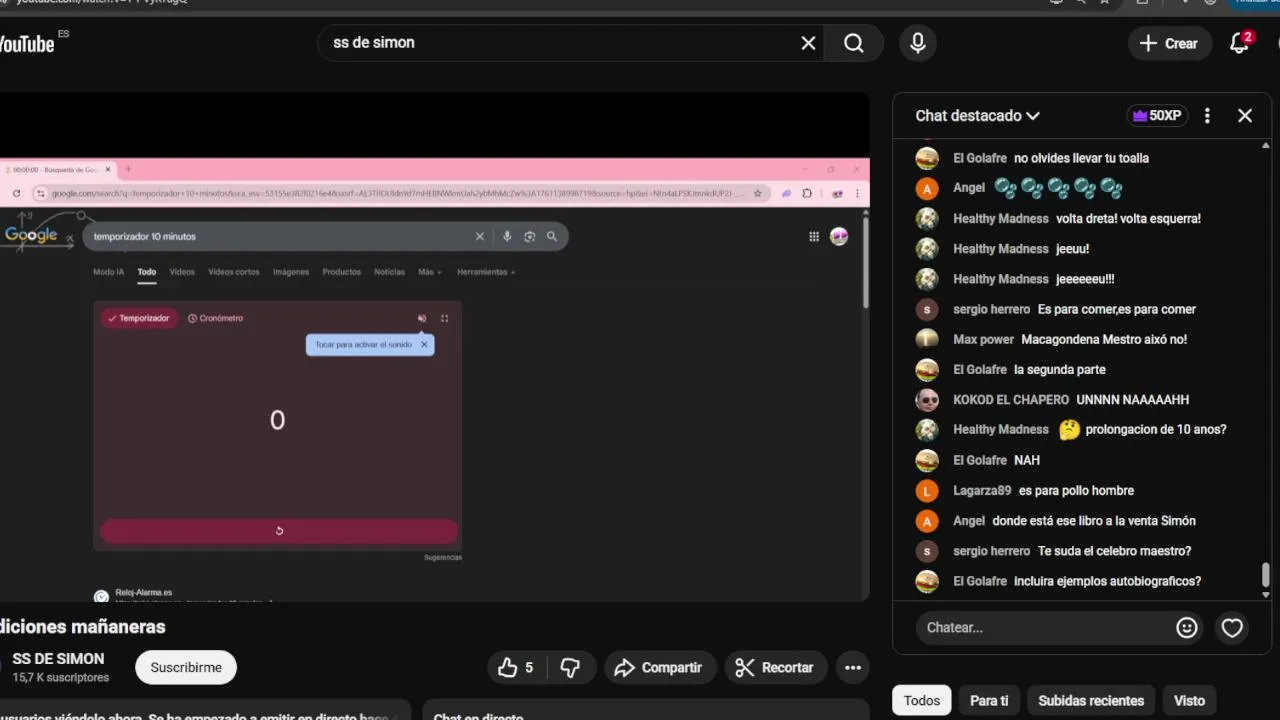Click the timer value 0 in video
The image size is (1280, 720).
pos(278,421)
